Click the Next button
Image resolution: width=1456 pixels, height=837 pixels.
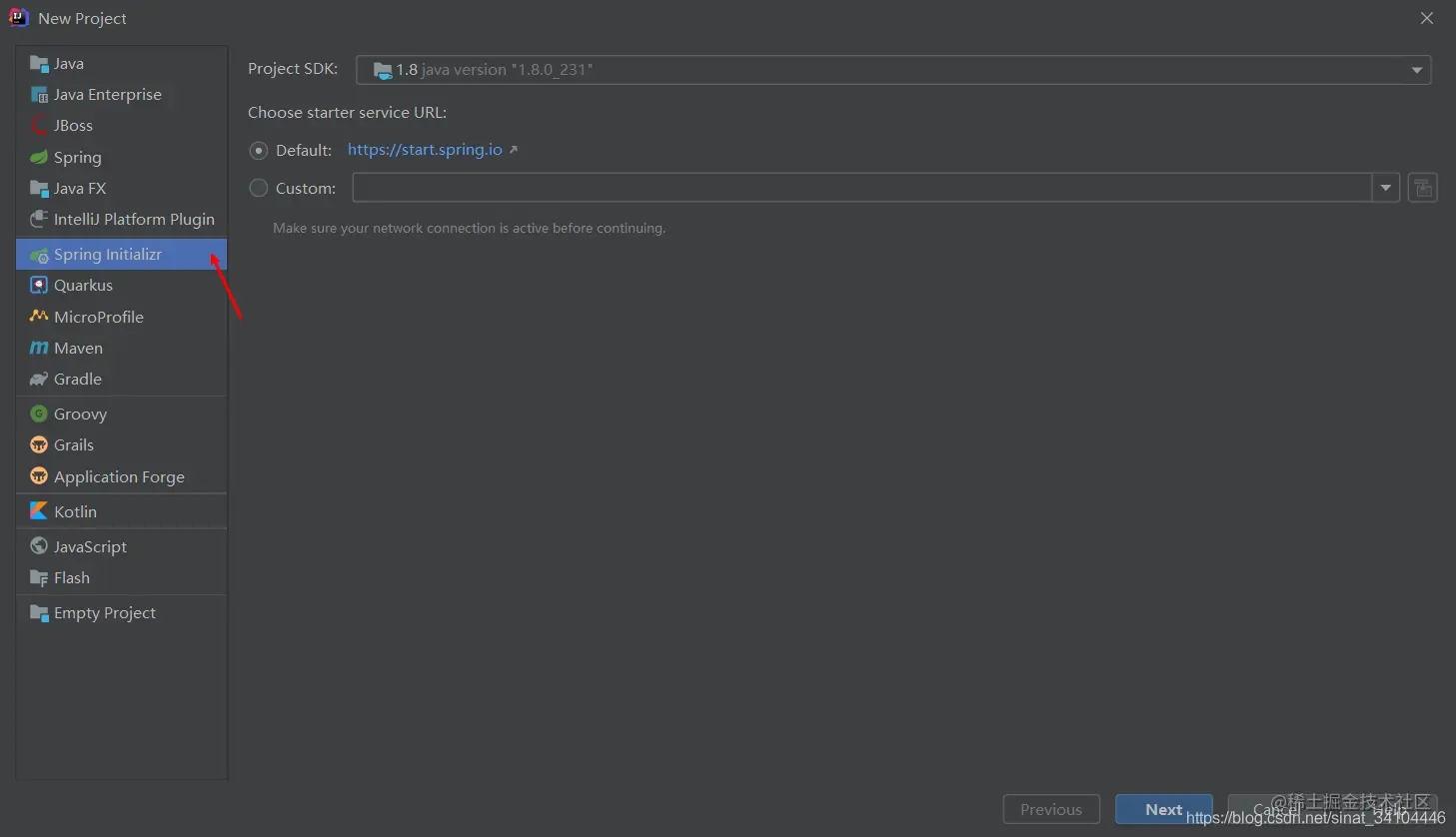pos(1164,810)
